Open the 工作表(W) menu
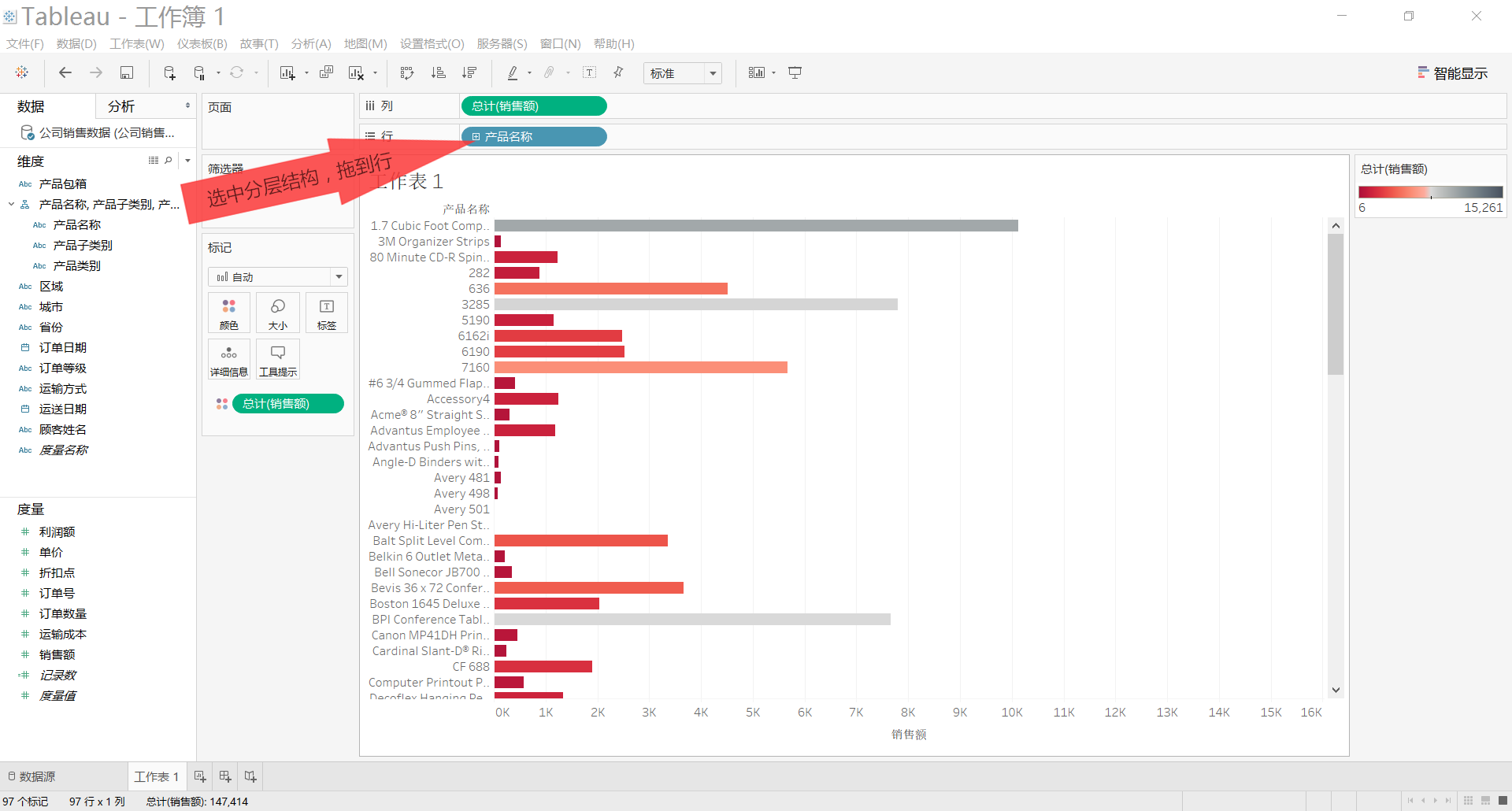1512x811 pixels. [x=137, y=44]
